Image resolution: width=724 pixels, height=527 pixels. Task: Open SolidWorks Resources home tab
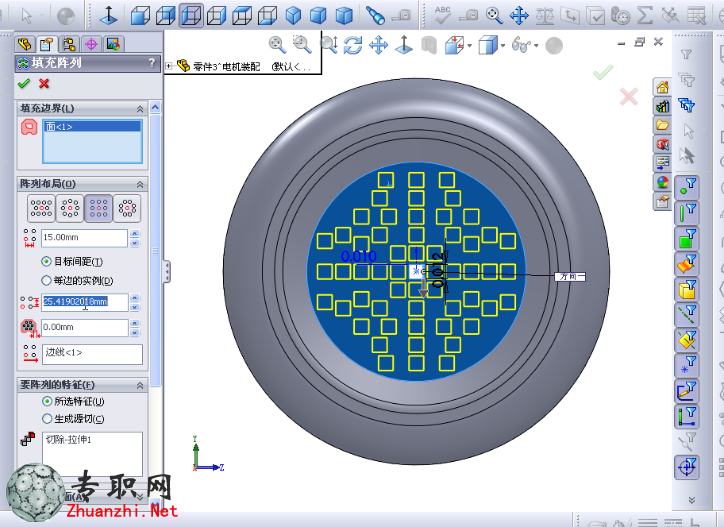pyautogui.click(x=663, y=87)
